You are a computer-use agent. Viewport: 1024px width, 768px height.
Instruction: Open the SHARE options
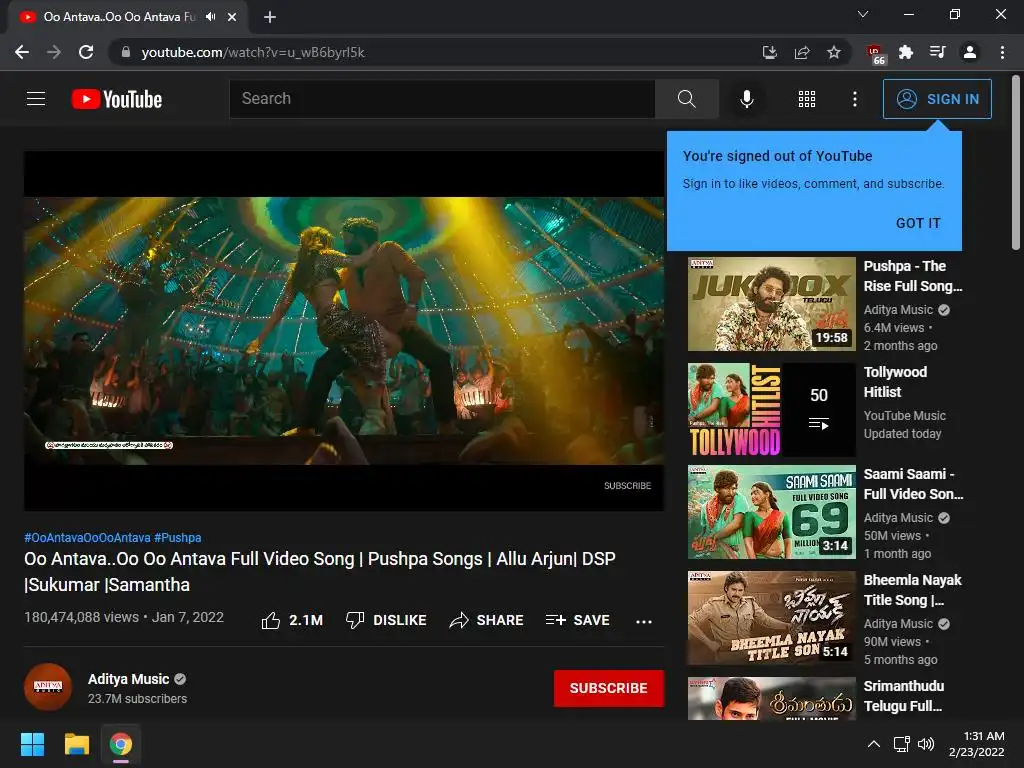coord(487,620)
